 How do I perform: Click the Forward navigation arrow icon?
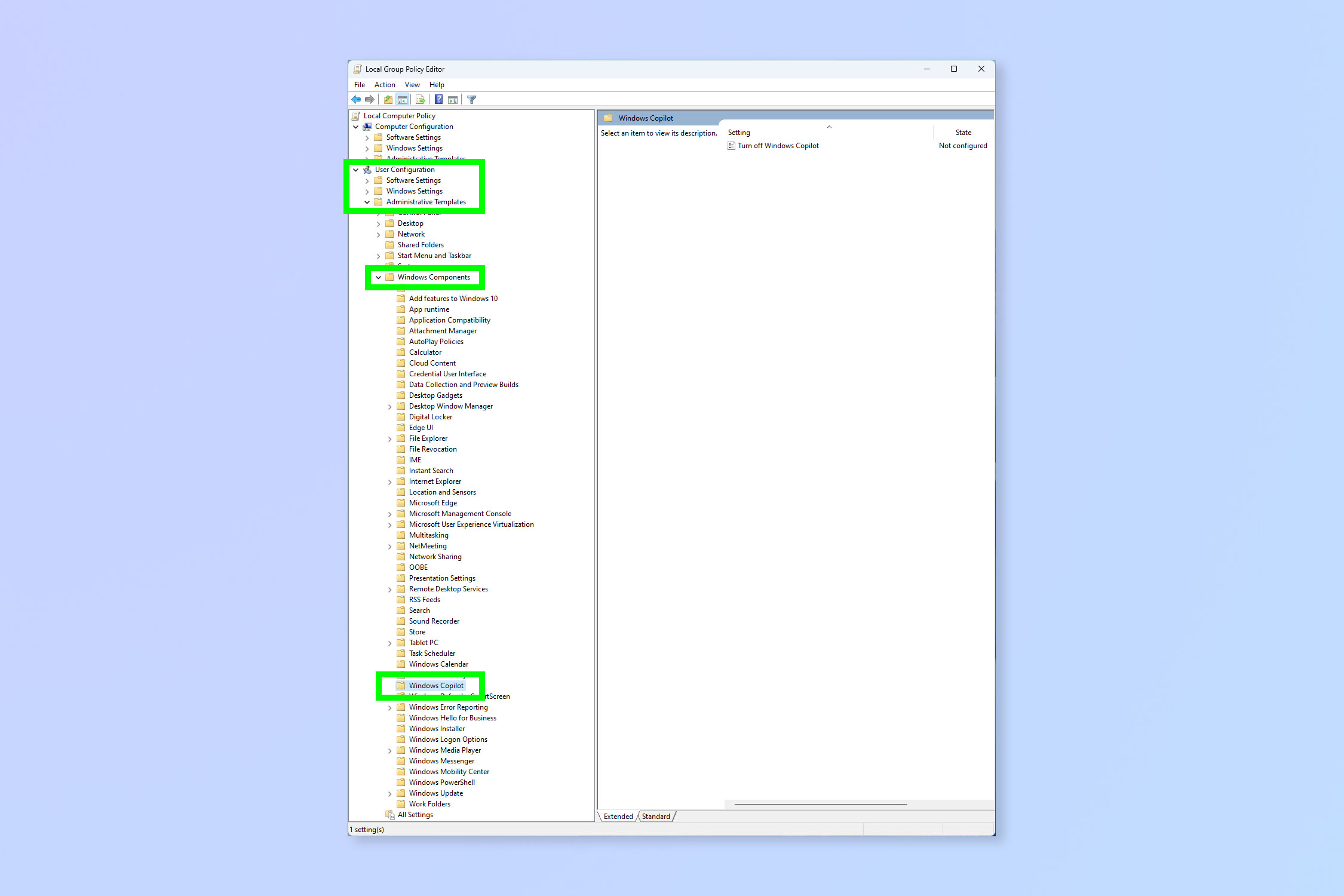(x=369, y=99)
